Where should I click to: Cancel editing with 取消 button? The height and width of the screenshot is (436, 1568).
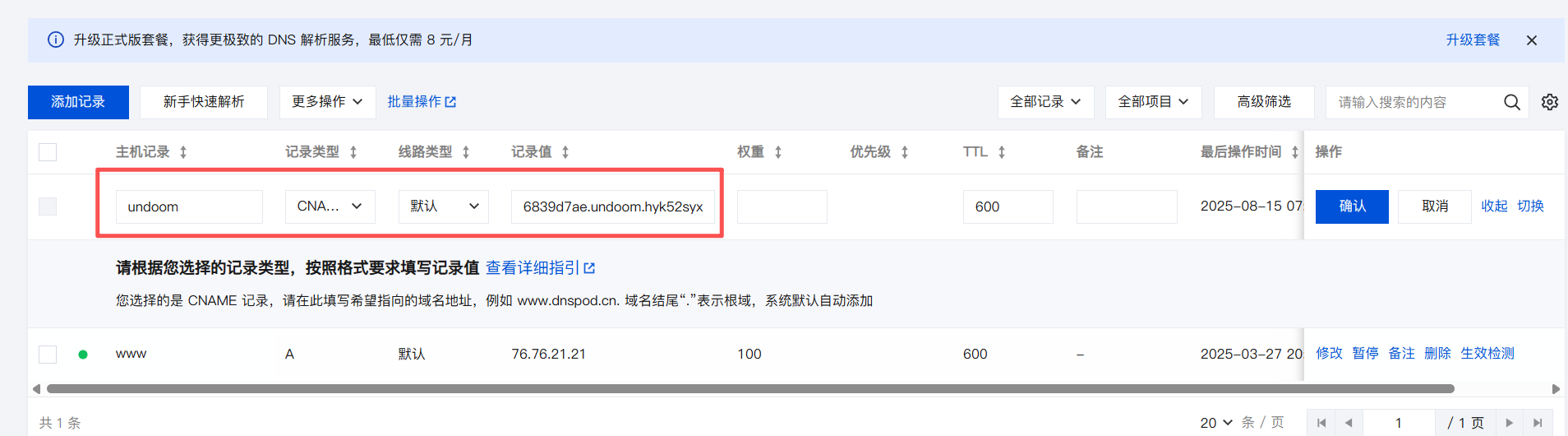pyautogui.click(x=1435, y=206)
